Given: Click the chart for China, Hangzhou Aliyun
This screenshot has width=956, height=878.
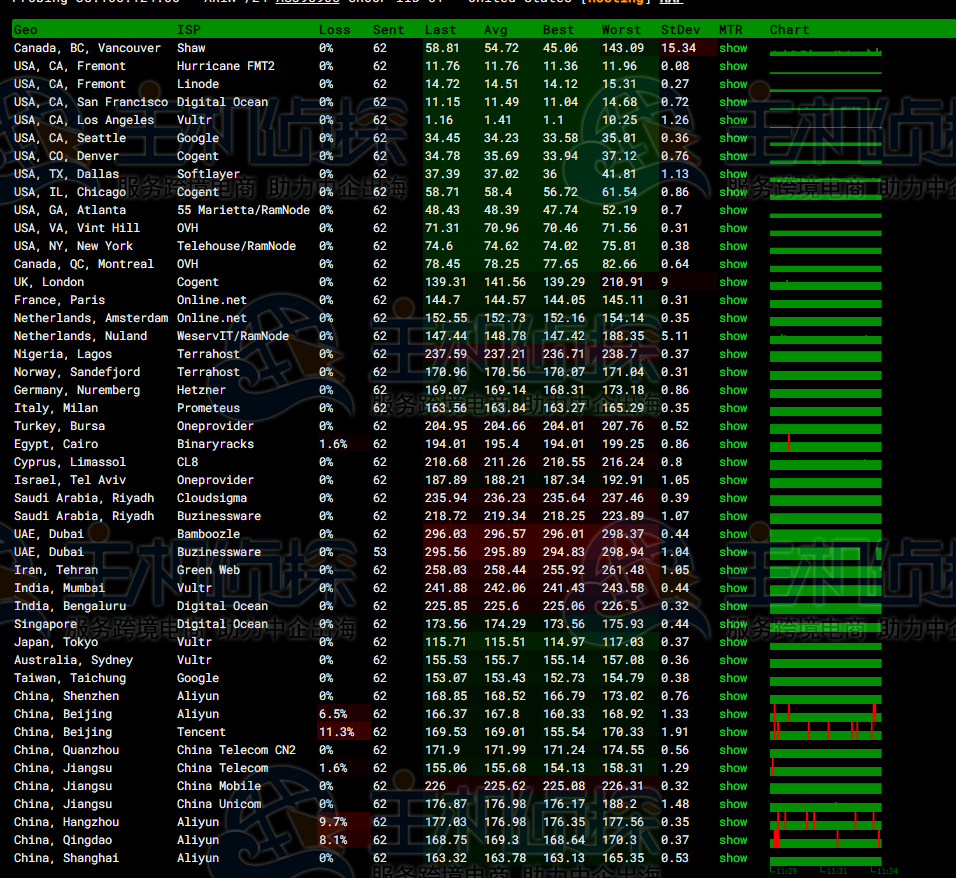Looking at the screenshot, I should (825, 822).
